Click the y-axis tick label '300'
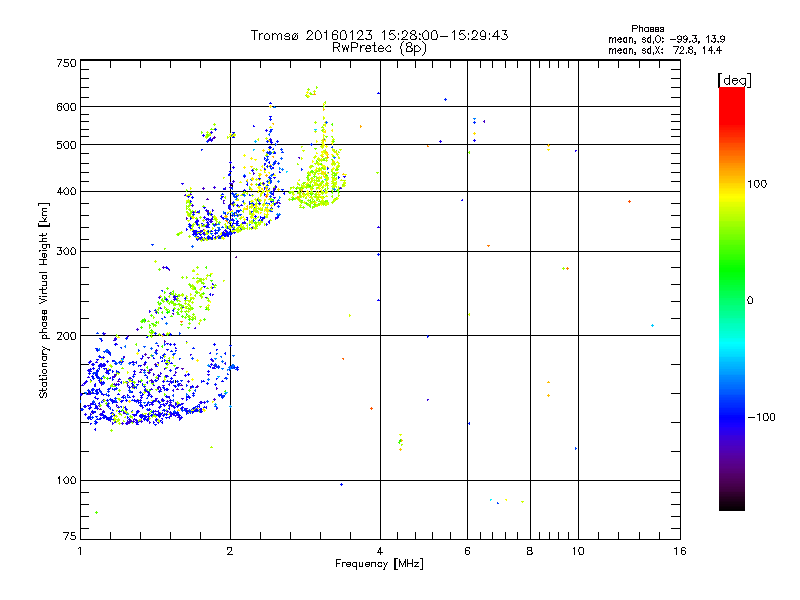This screenshot has width=800, height=600. click(66, 252)
